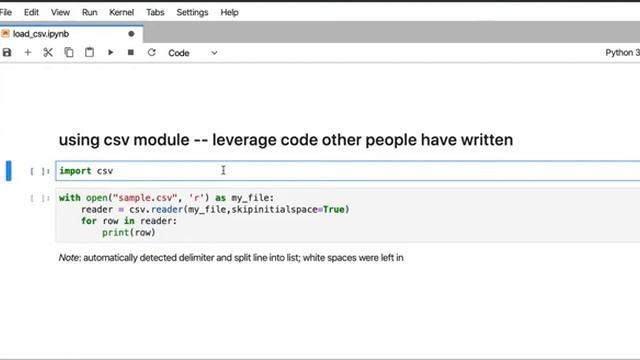The width and height of the screenshot is (640, 360).
Task: Click the blue cell collapser bar
Action: [x=9, y=171]
